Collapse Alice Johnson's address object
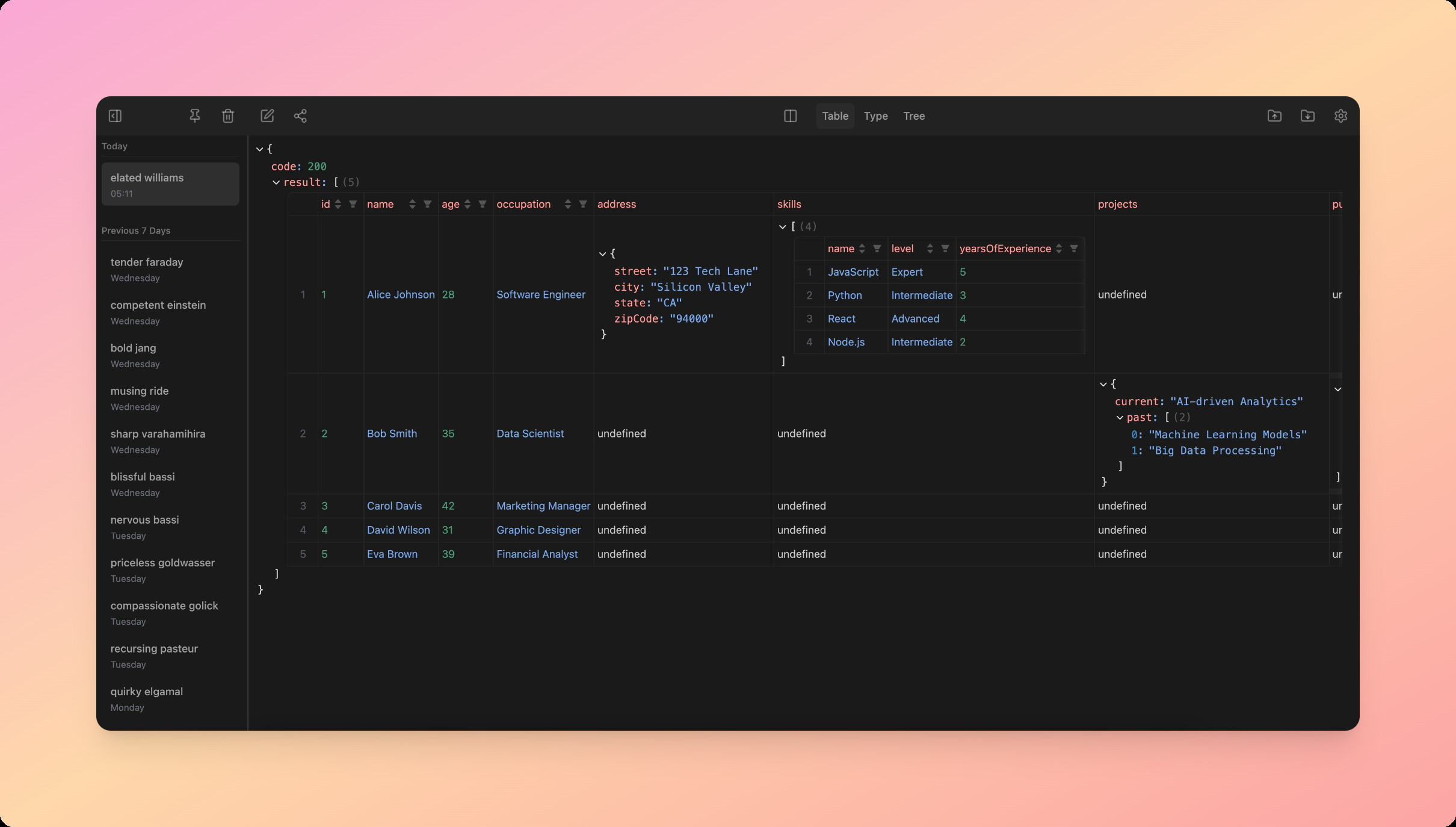Screen dimensions: 1456x827 [x=602, y=254]
